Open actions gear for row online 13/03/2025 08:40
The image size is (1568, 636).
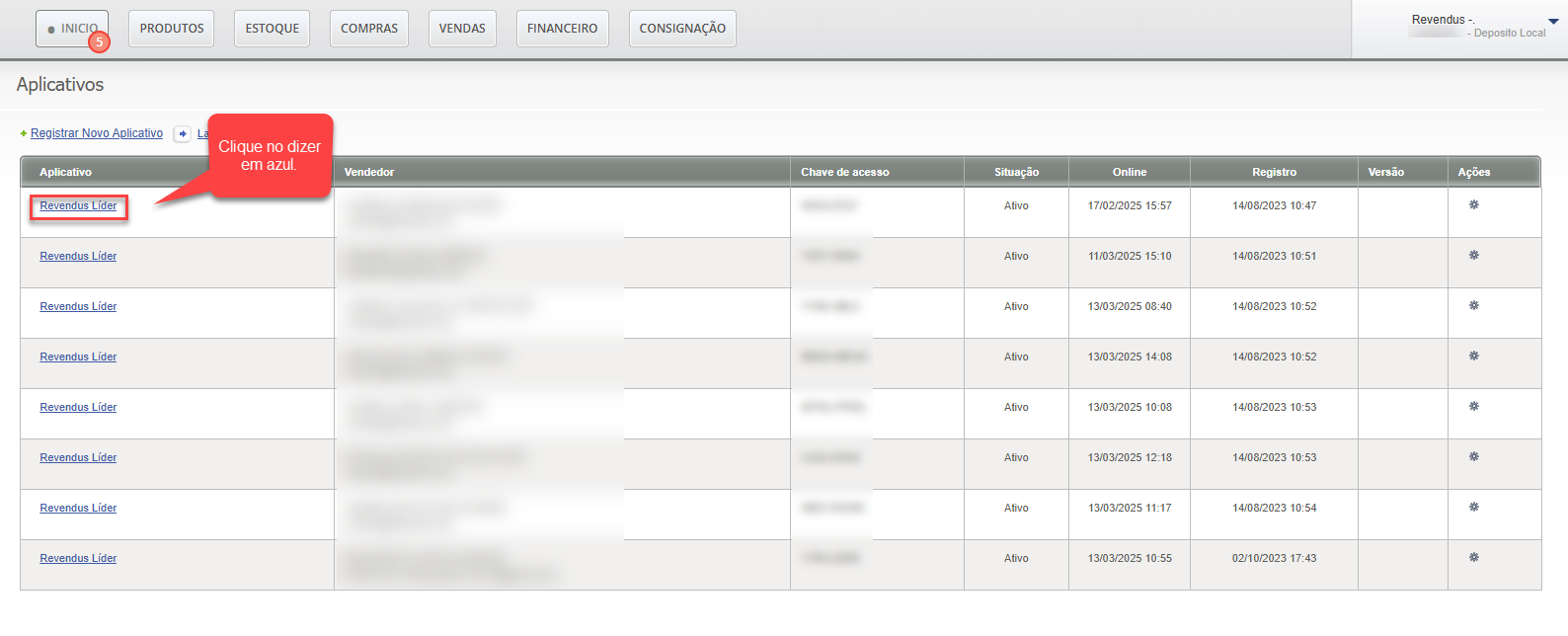pyautogui.click(x=1473, y=306)
